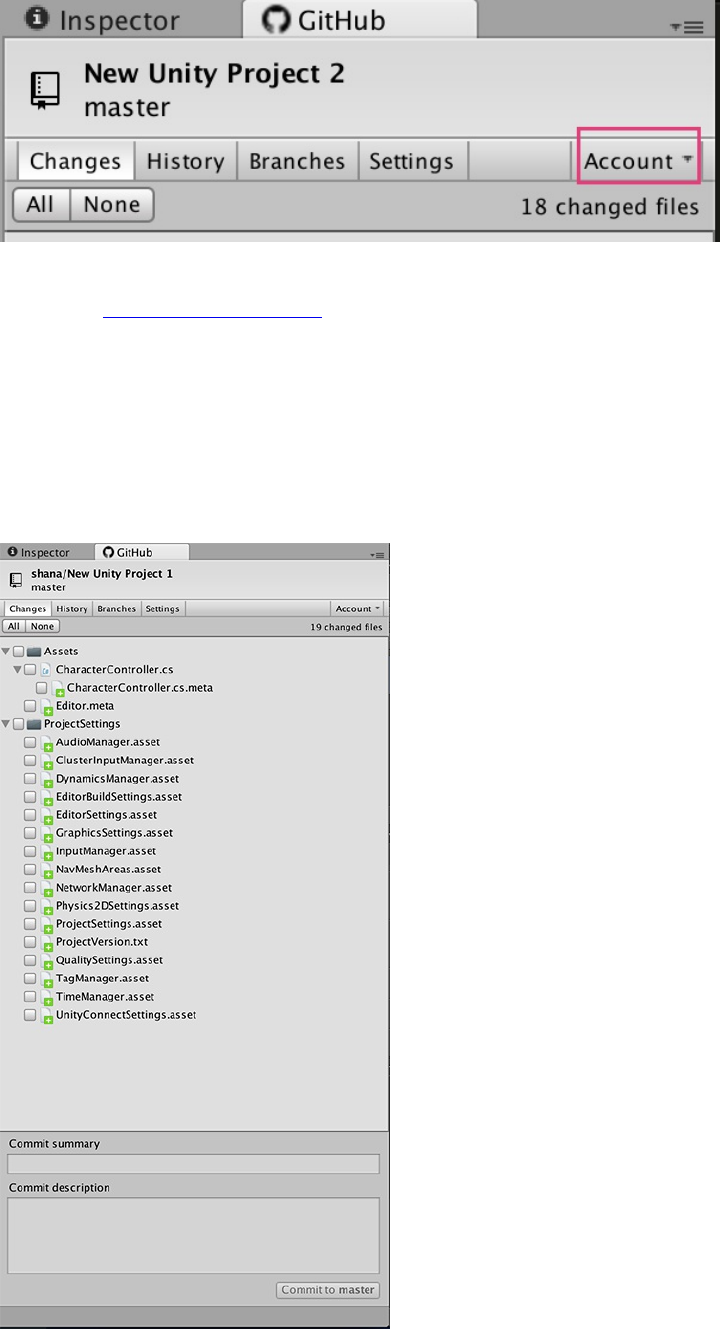Focus the Commit summary text field
Screen dimensions: 720x1329
[193, 1164]
